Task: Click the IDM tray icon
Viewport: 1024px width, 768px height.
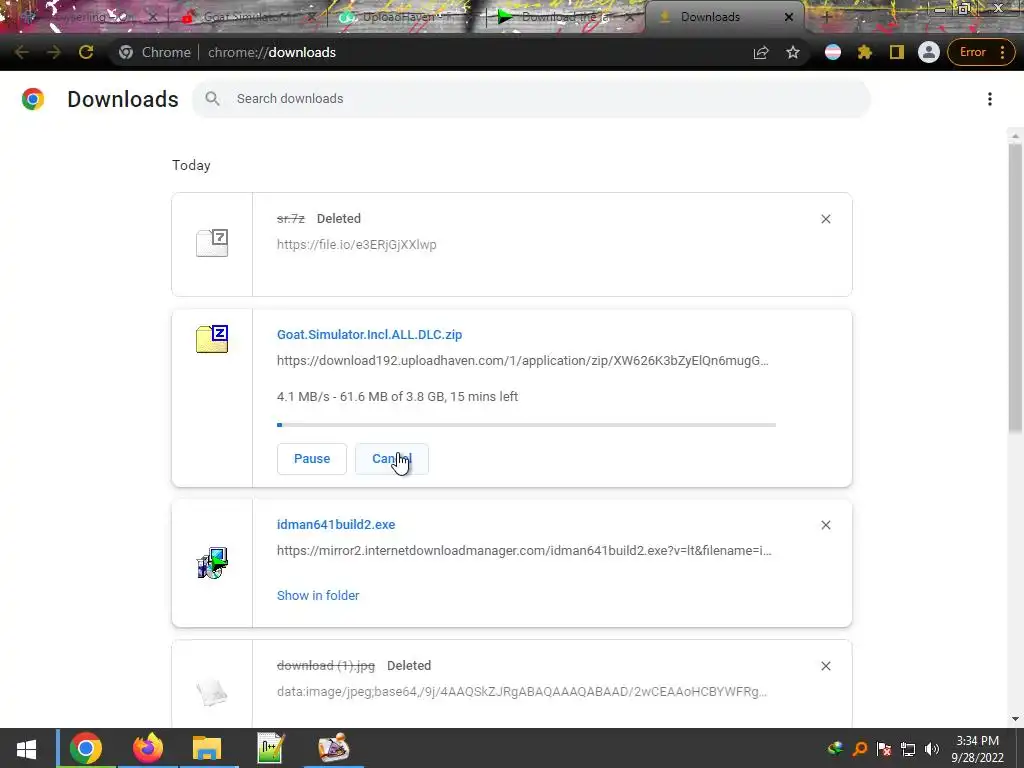Action: click(x=835, y=749)
